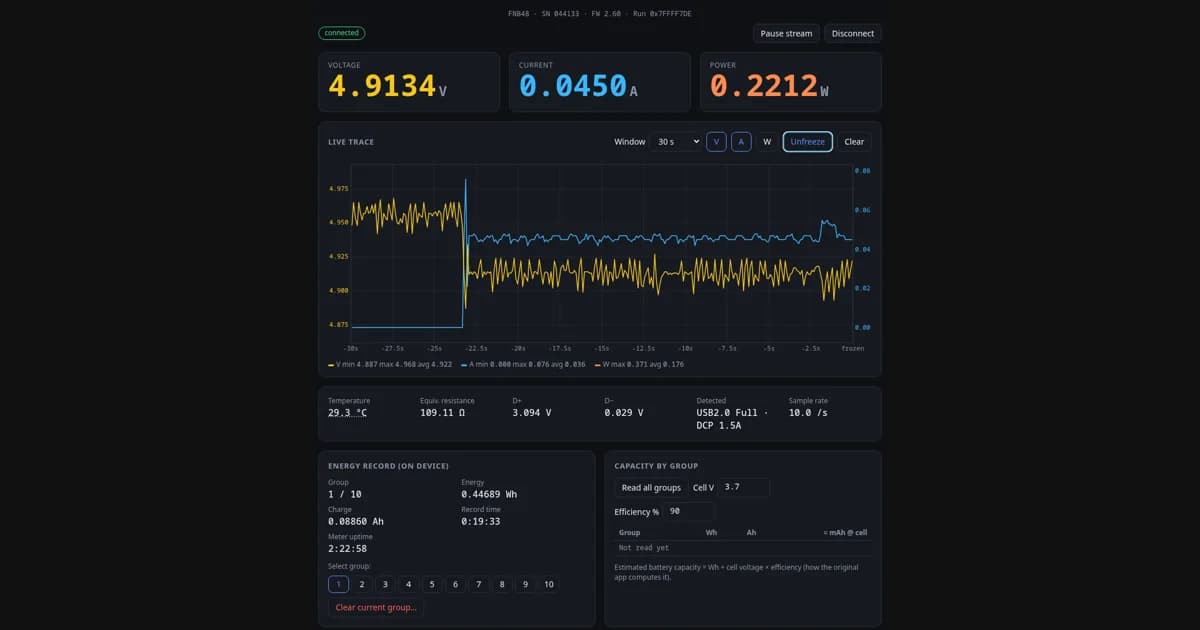Open the Window duration dropdown showing 30 s
This screenshot has height=630, width=1200.
(x=675, y=142)
